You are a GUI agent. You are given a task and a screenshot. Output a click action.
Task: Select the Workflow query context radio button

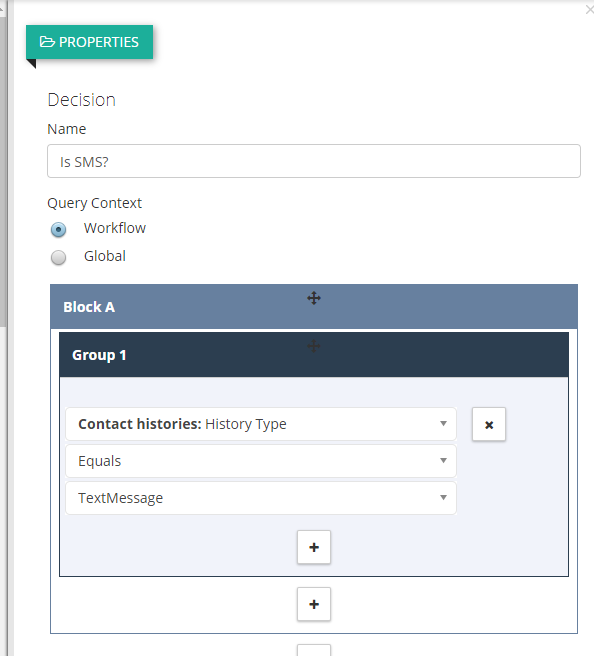(x=59, y=229)
